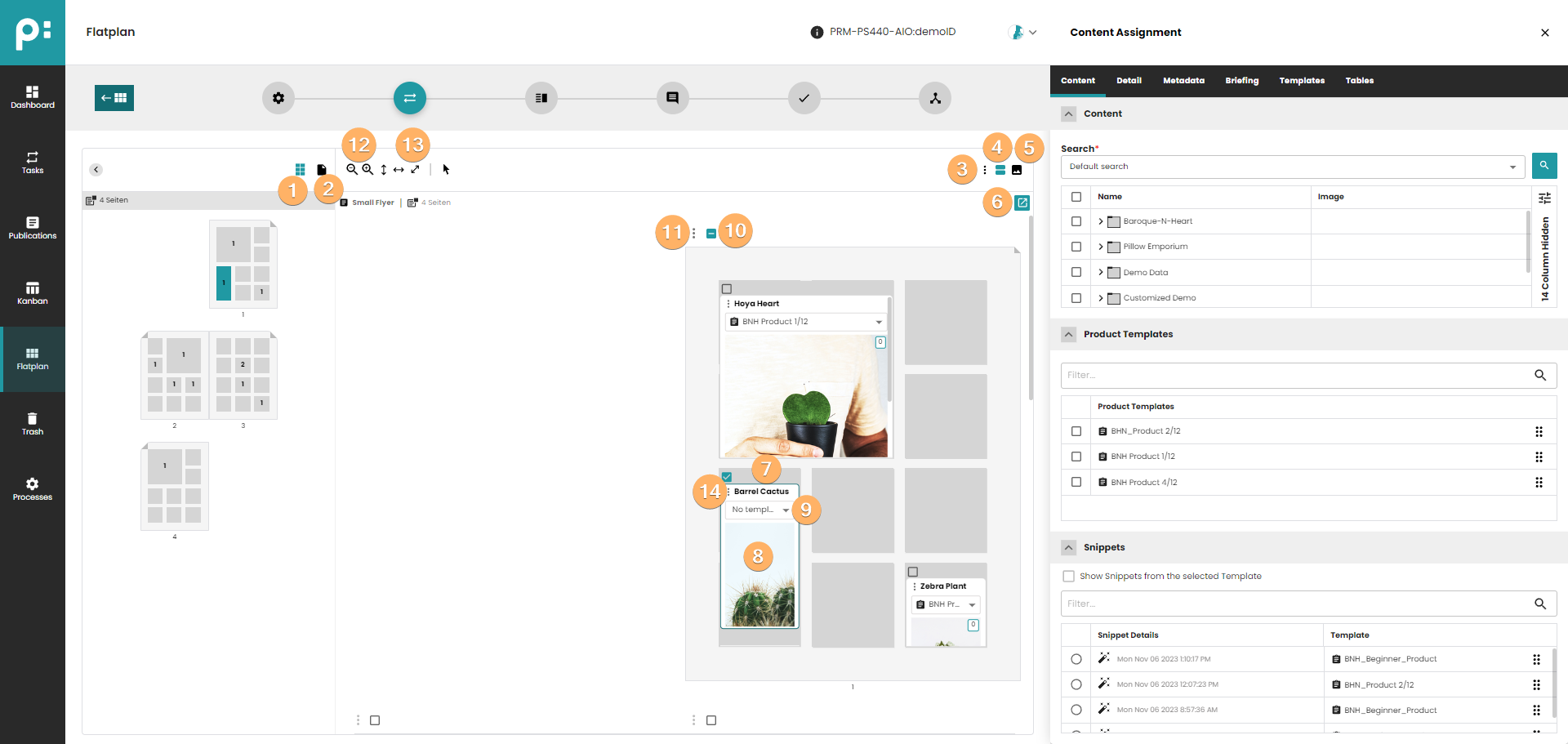This screenshot has width=1568, height=744.
Task: Switch to the Briefing tab
Action: tap(1241, 81)
